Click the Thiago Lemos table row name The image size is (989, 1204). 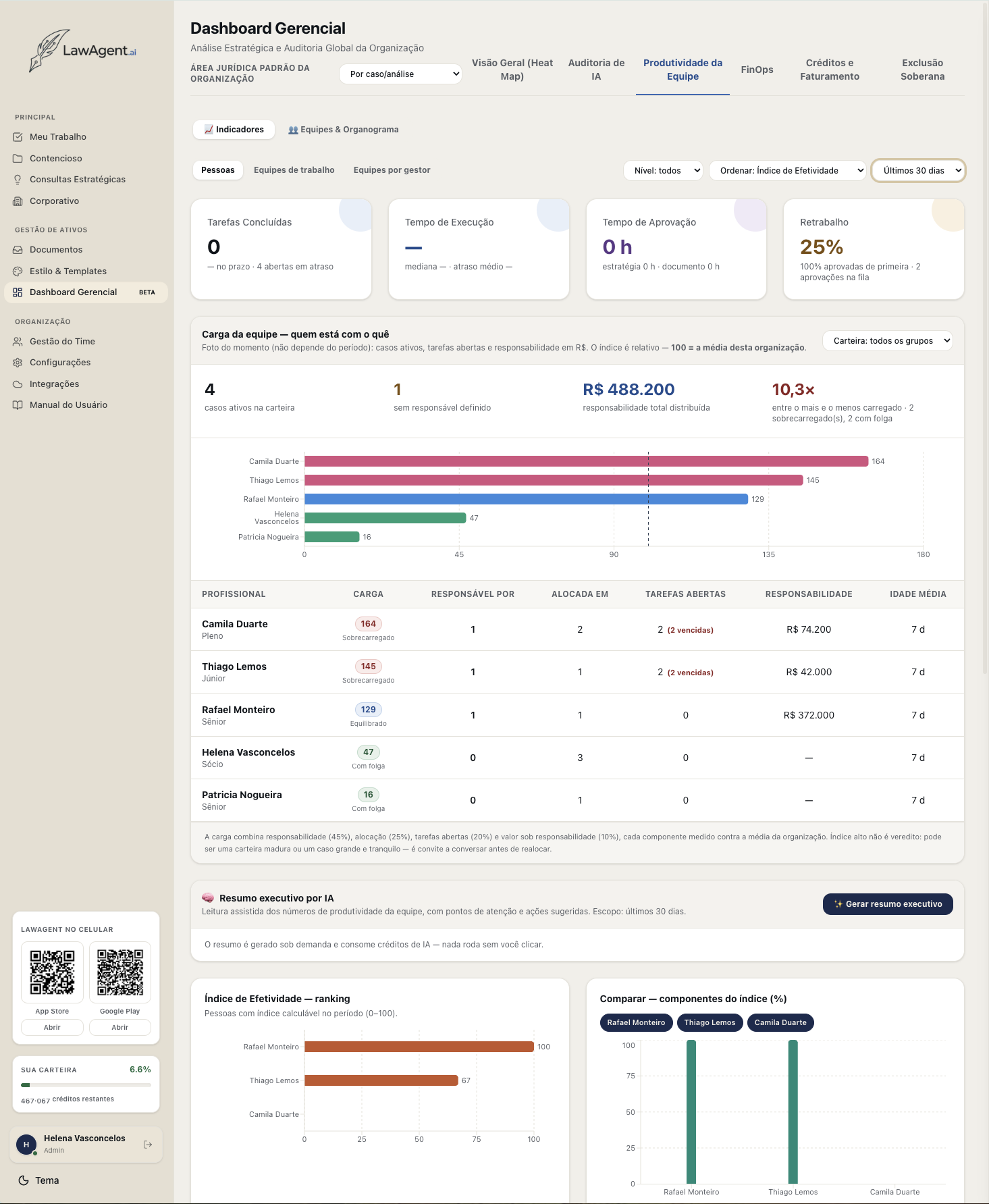tap(234, 666)
